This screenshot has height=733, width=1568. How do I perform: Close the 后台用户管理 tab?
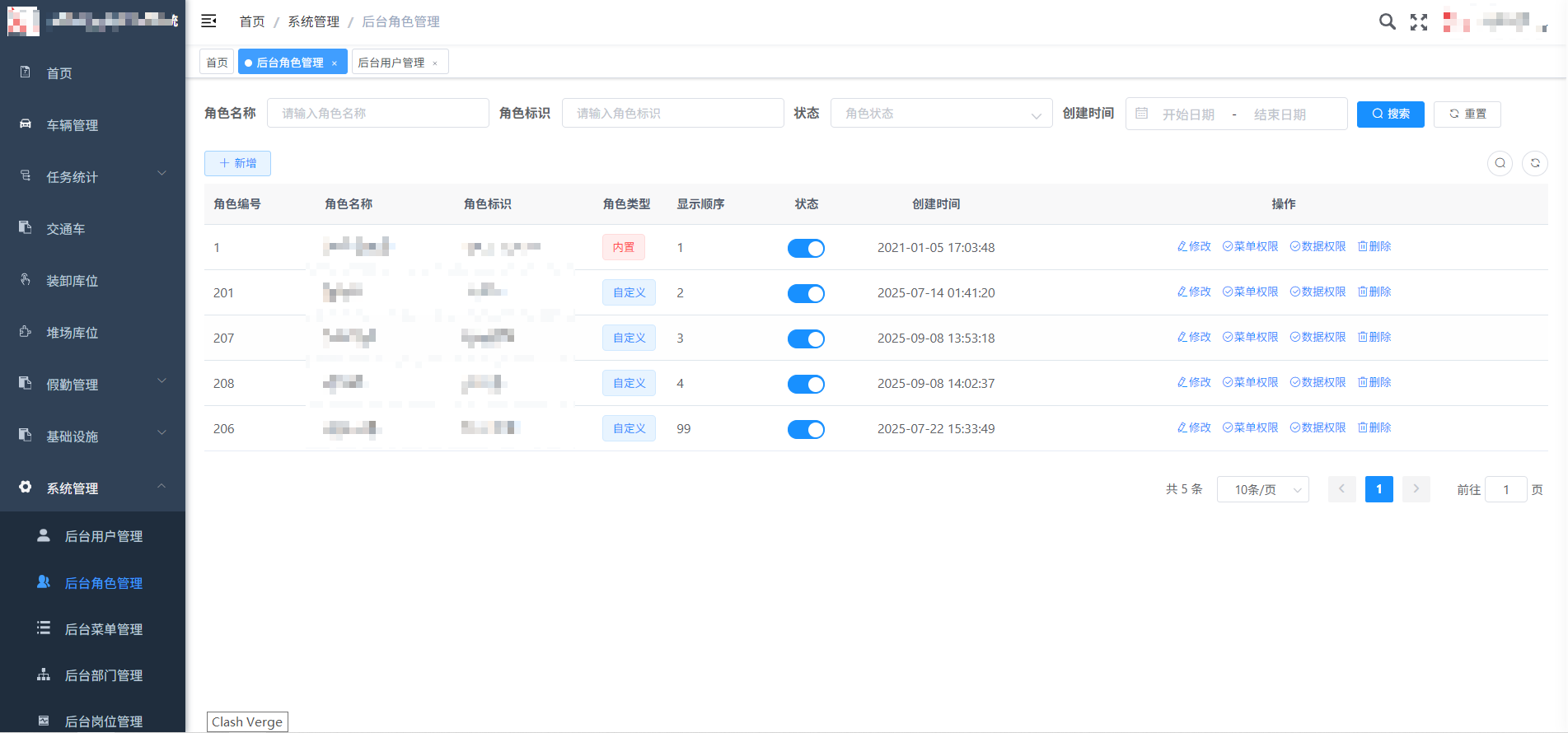pyautogui.click(x=435, y=63)
